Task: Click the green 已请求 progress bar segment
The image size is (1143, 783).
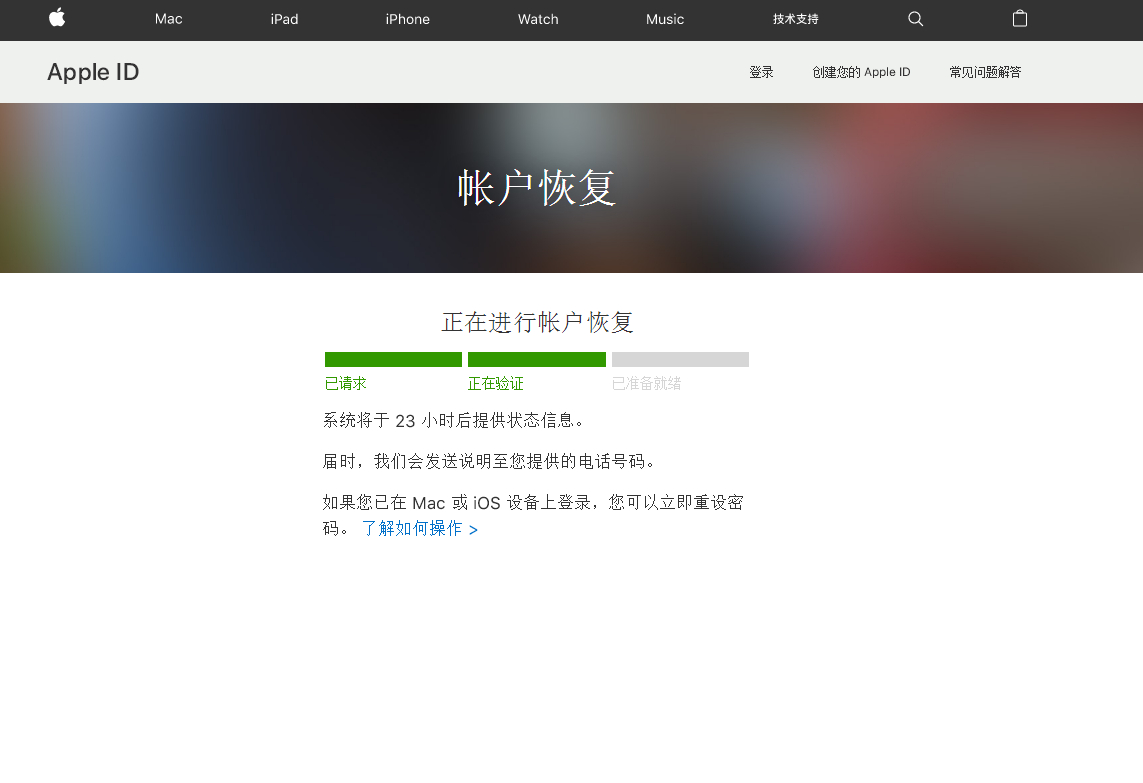Action: coord(393,359)
